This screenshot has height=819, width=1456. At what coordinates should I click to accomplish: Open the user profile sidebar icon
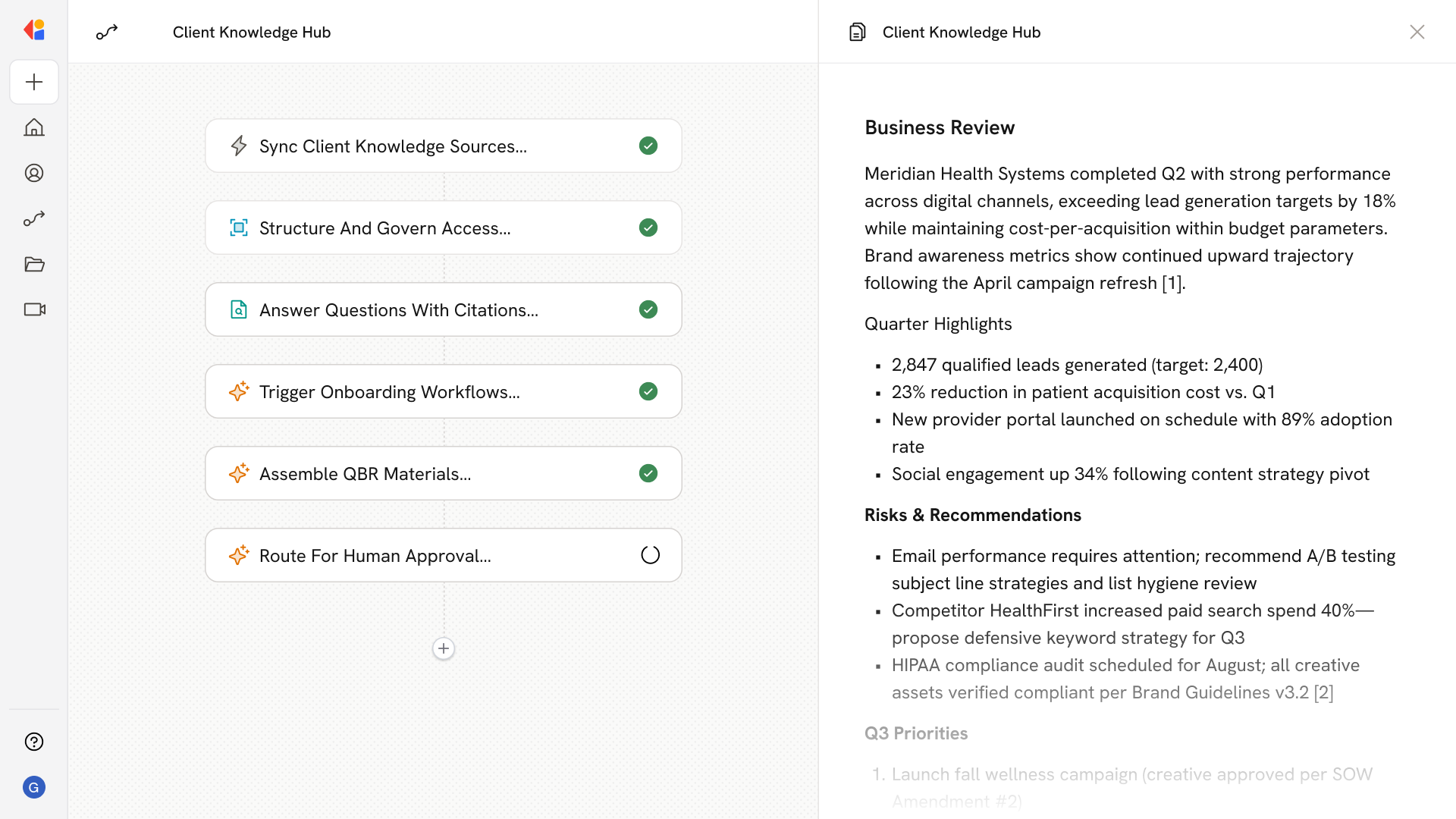34,173
